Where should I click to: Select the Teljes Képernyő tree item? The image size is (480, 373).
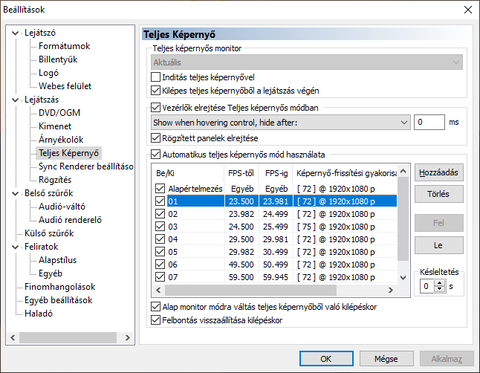[x=68, y=153]
